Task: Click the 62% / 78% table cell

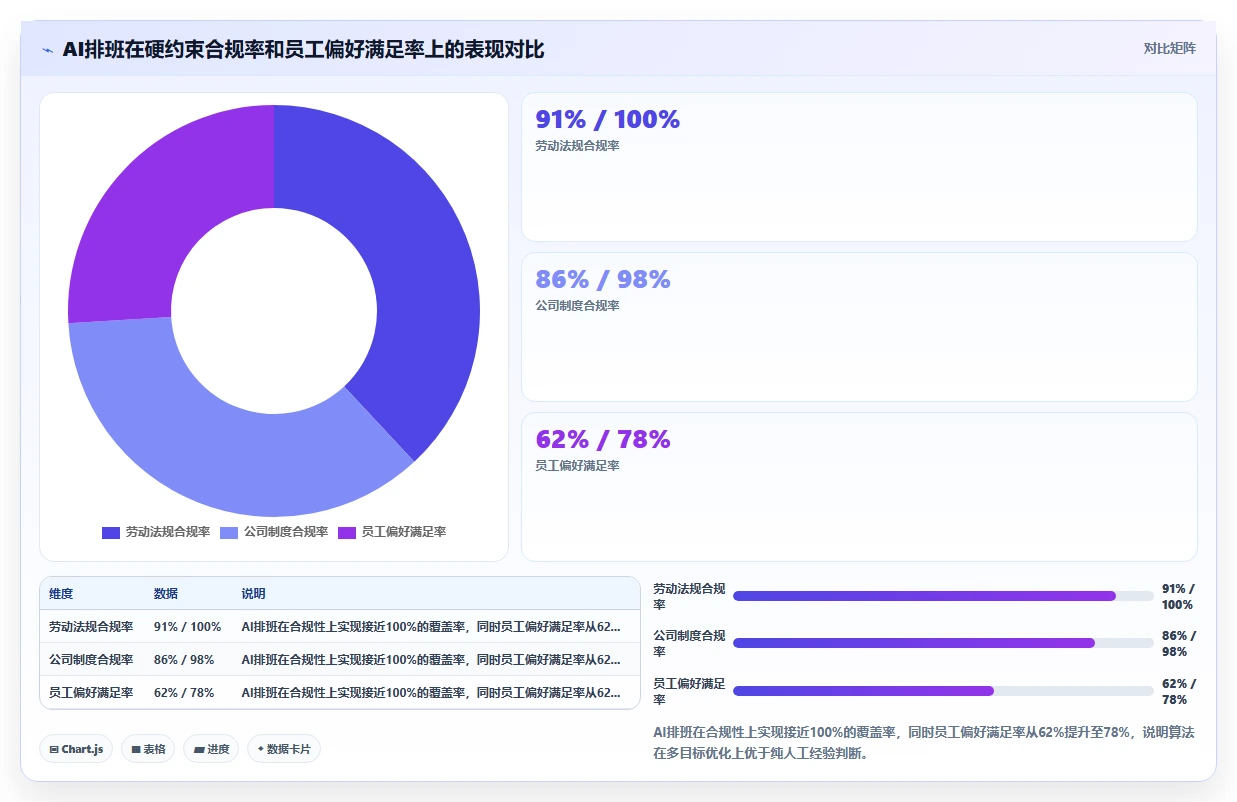Action: pos(184,692)
